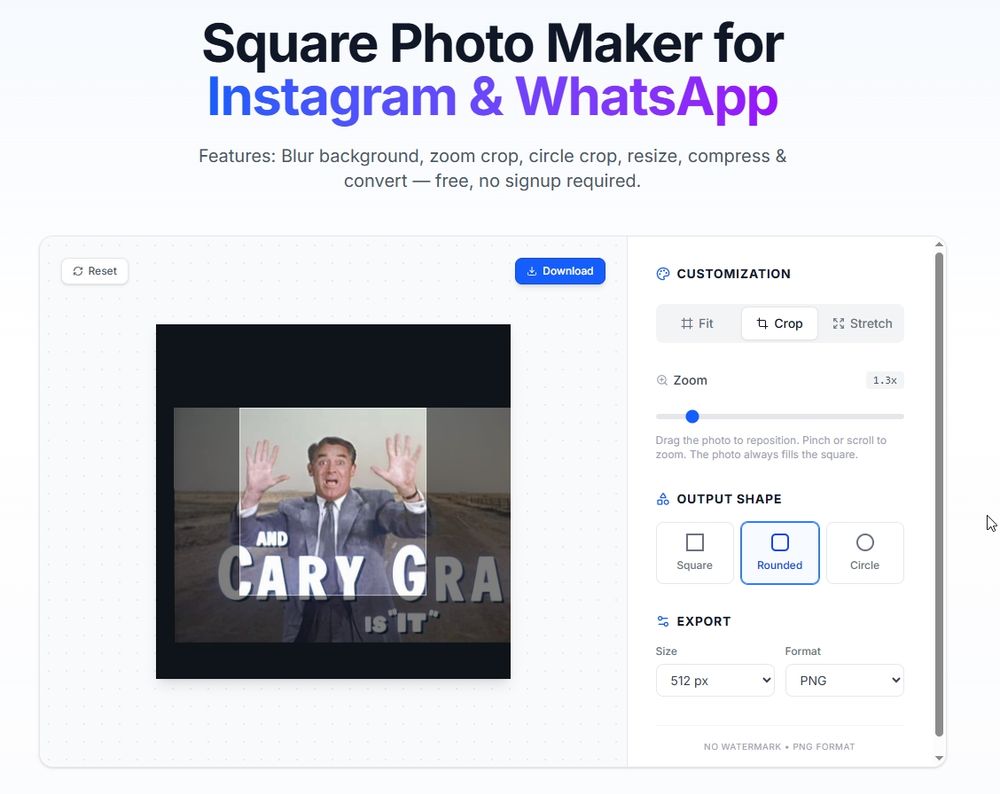
Task: Click the customization palette icon
Action: point(663,274)
